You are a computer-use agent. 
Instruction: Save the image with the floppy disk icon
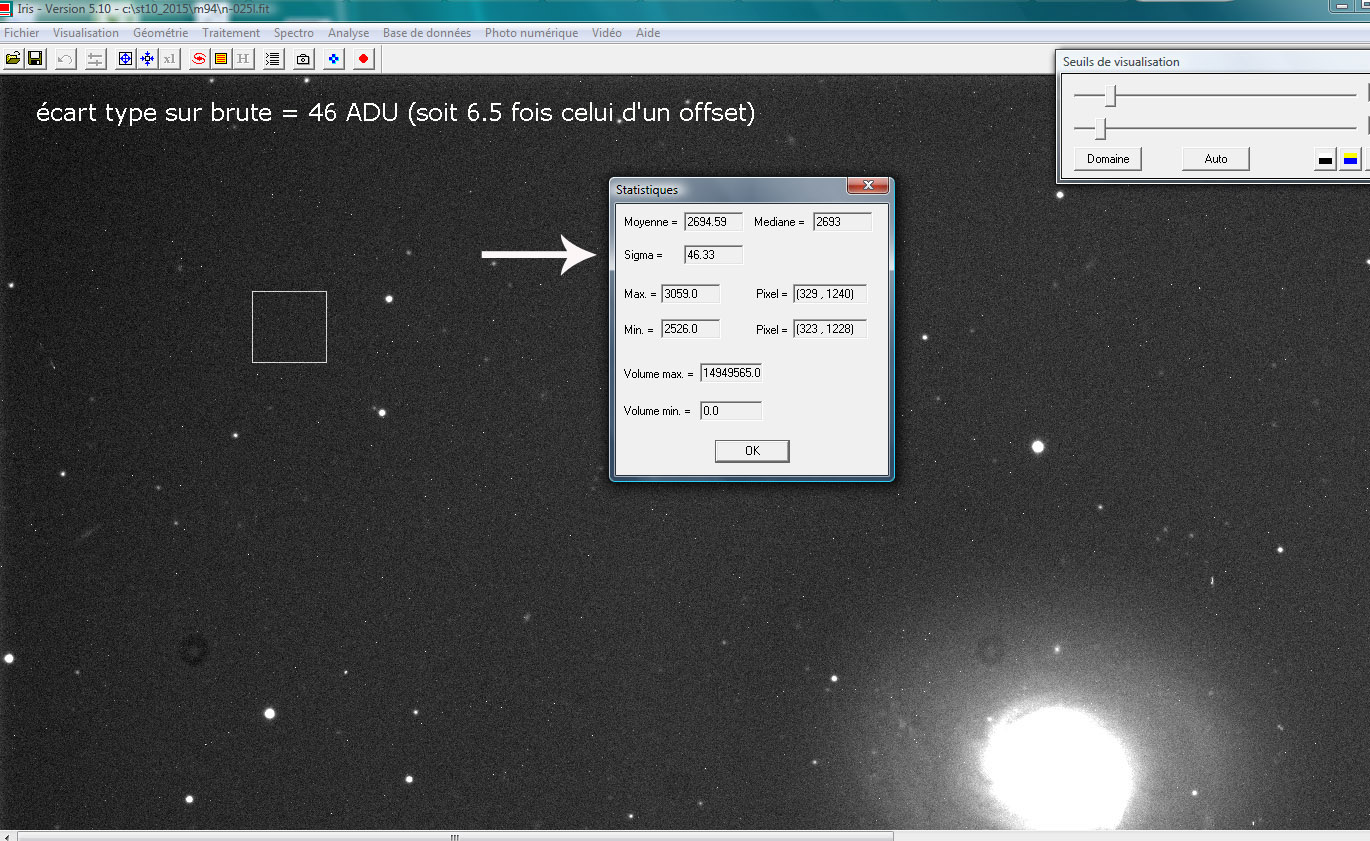coord(34,59)
